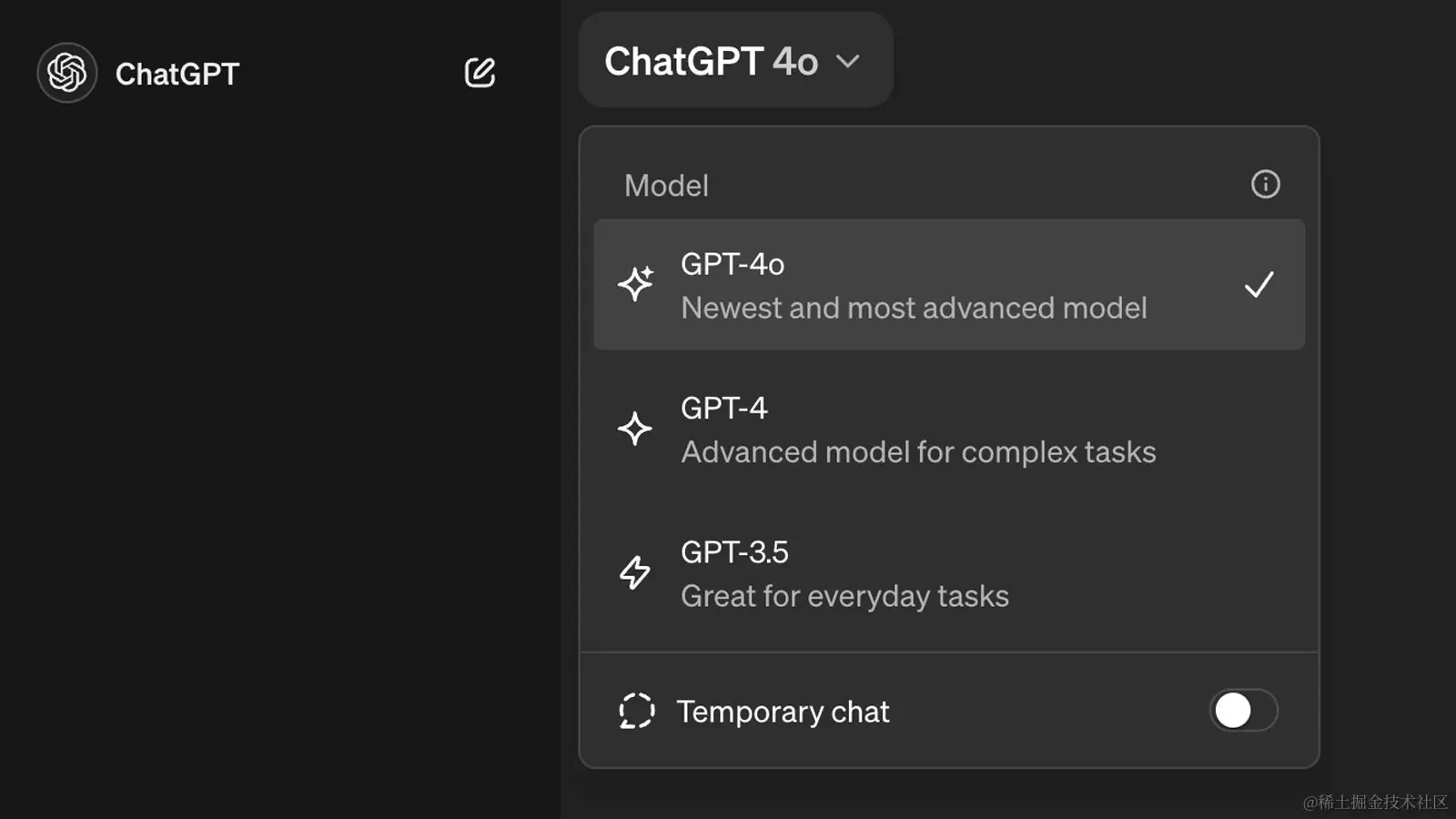This screenshot has height=819, width=1456.
Task: Click the ChatGPT logo icon
Action: coord(66,72)
